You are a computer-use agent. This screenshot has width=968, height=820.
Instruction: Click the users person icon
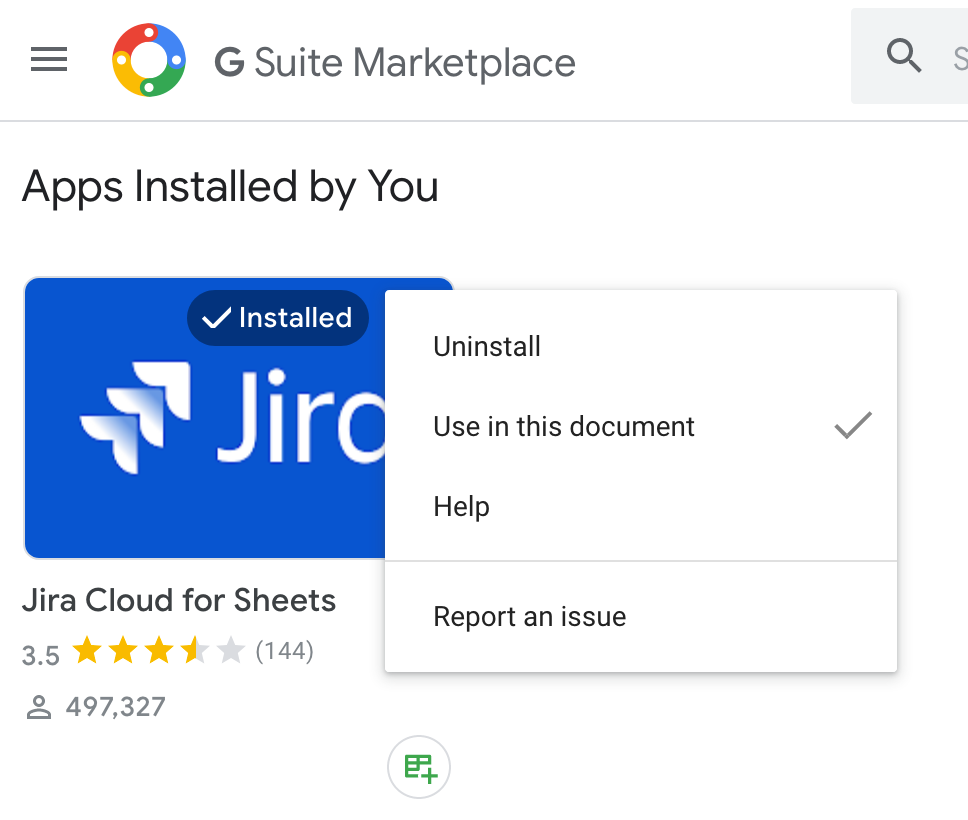[39, 708]
